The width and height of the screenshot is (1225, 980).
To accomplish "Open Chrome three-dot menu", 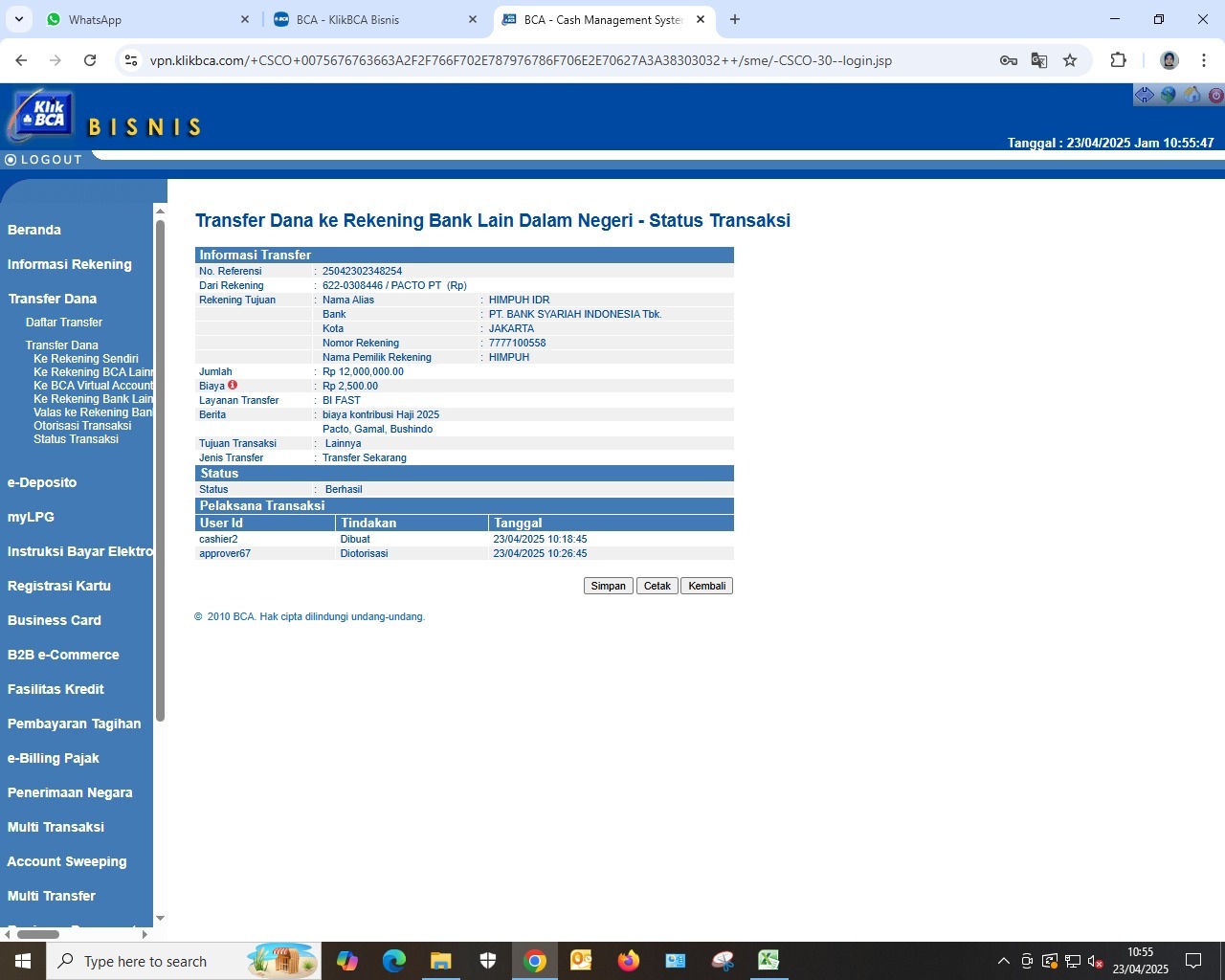I will coord(1204,60).
